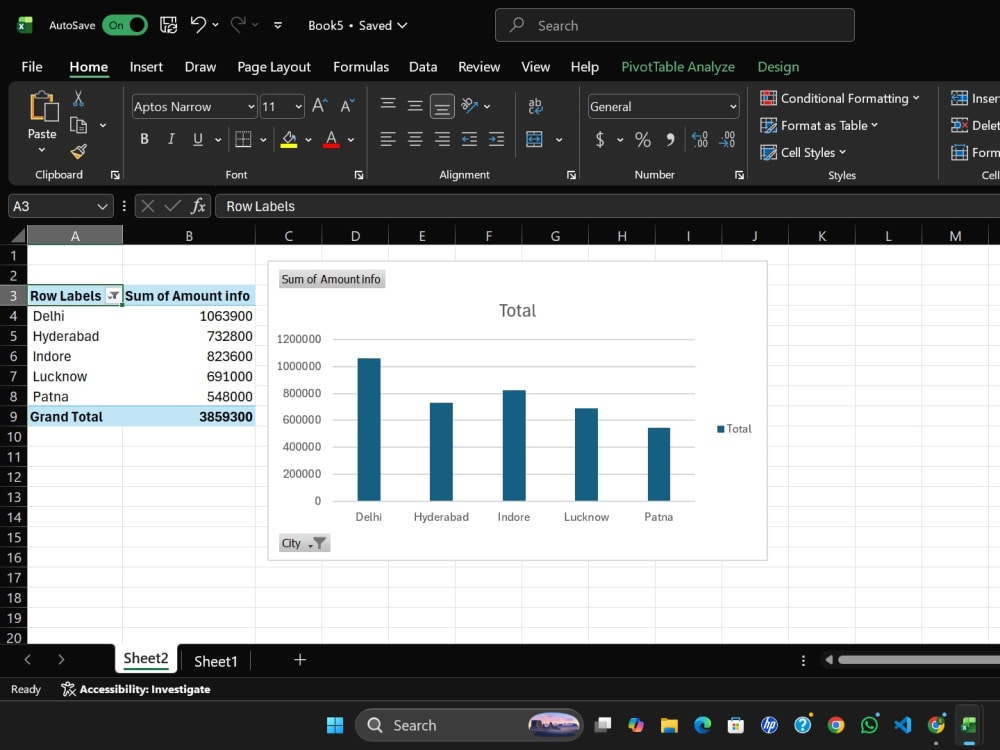Switch to the Sheet1 tab
1000x750 pixels.
point(216,661)
